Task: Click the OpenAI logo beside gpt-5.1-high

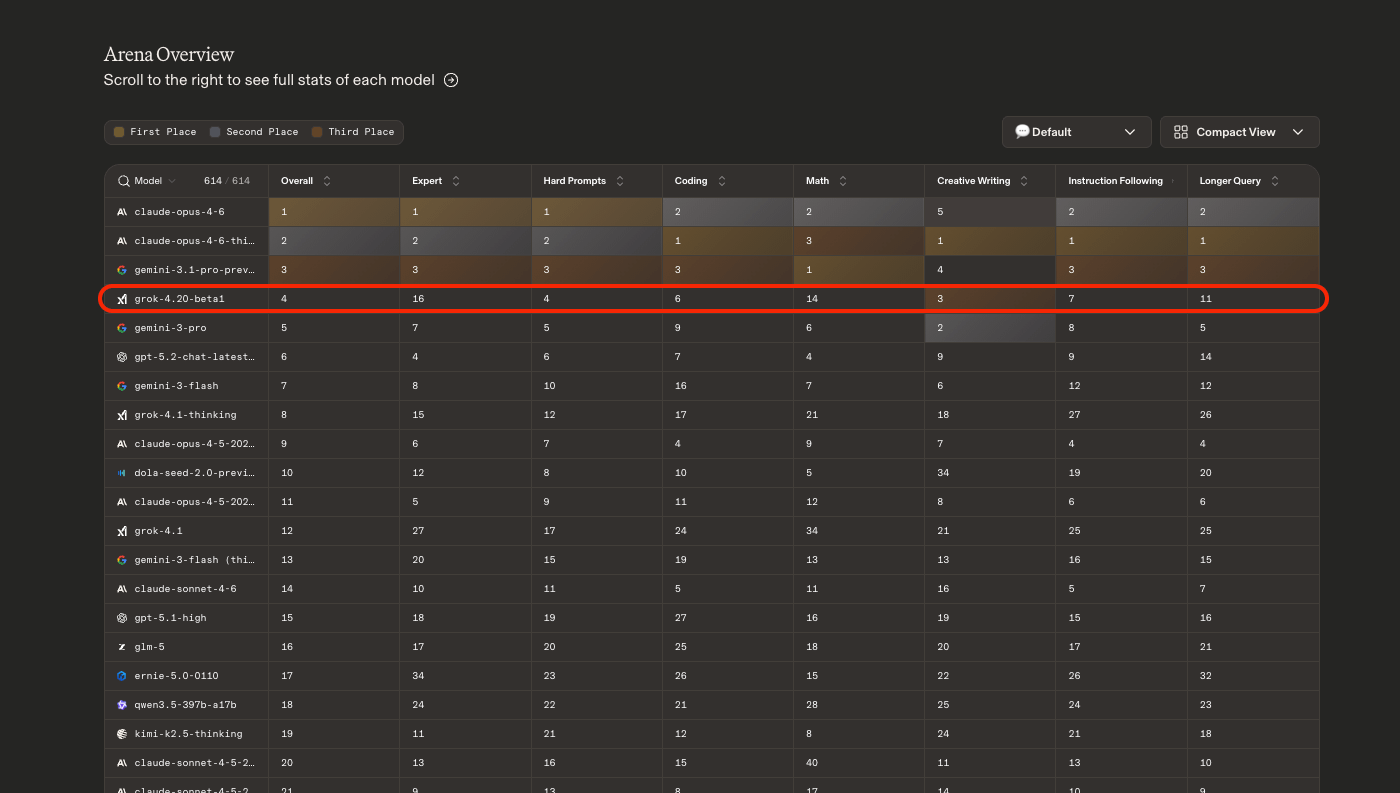Action: 122,618
